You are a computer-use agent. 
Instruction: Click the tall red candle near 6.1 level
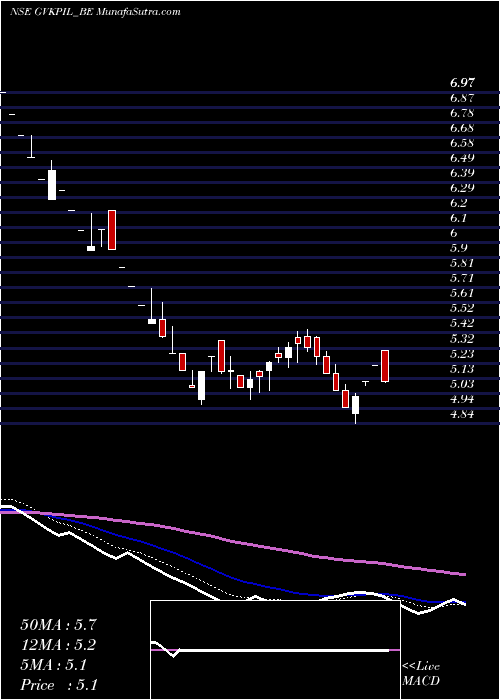(112, 229)
